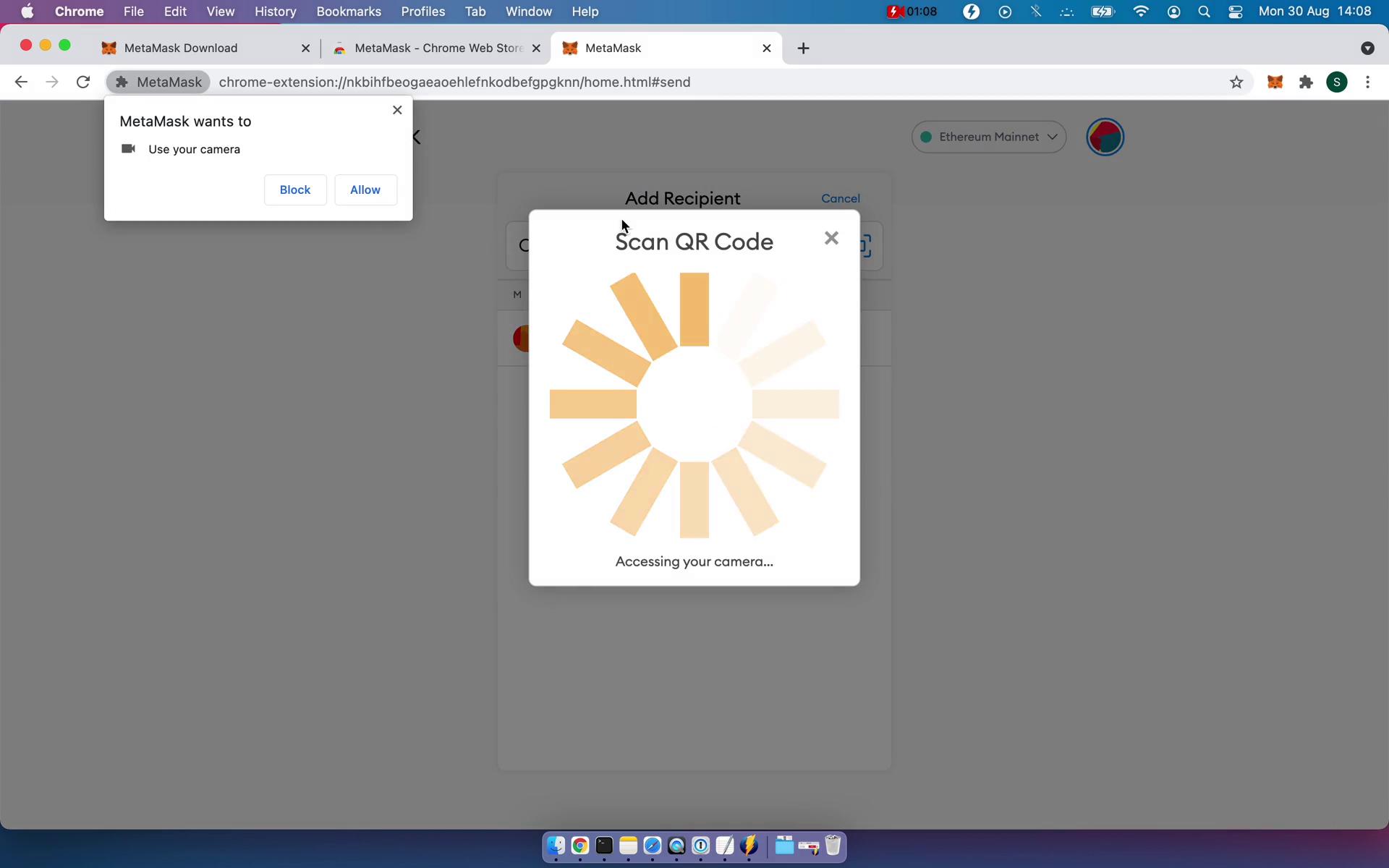Click the camera icon in permission prompt
1389x868 pixels.
pyautogui.click(x=128, y=148)
